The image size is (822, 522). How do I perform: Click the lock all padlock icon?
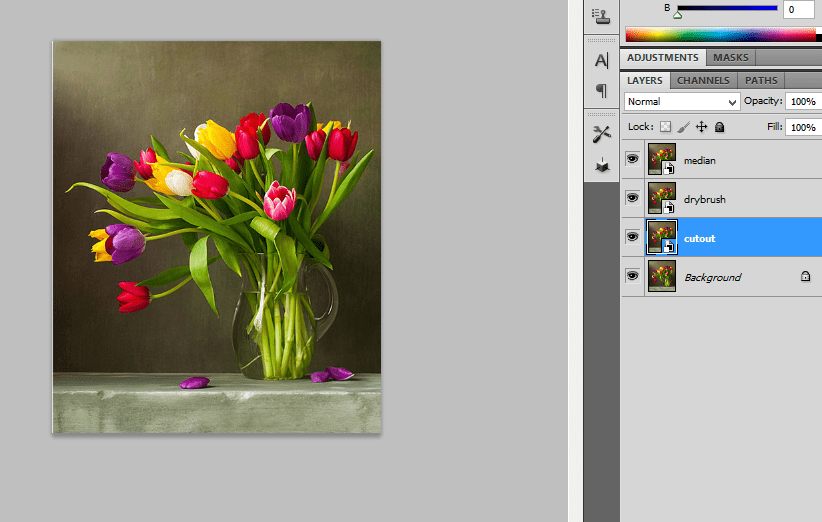(x=720, y=127)
